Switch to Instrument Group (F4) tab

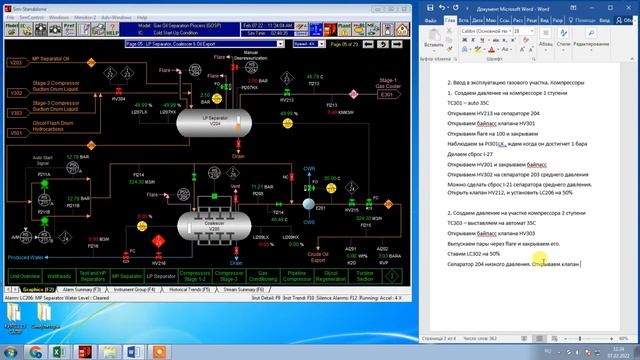(x=134, y=289)
